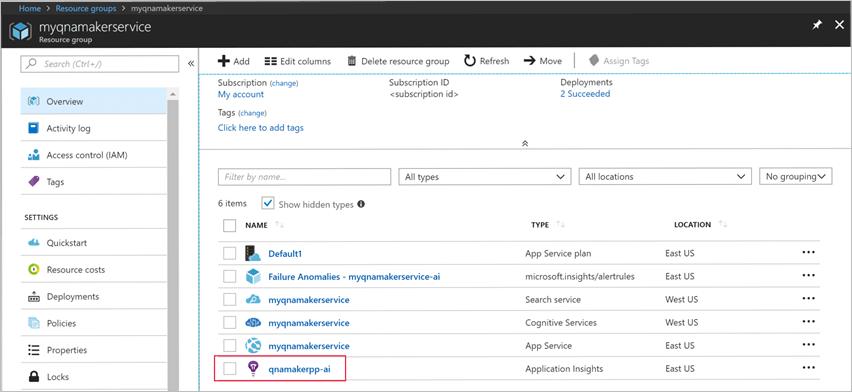
Task: Open the All locations dropdown
Action: 665,177
